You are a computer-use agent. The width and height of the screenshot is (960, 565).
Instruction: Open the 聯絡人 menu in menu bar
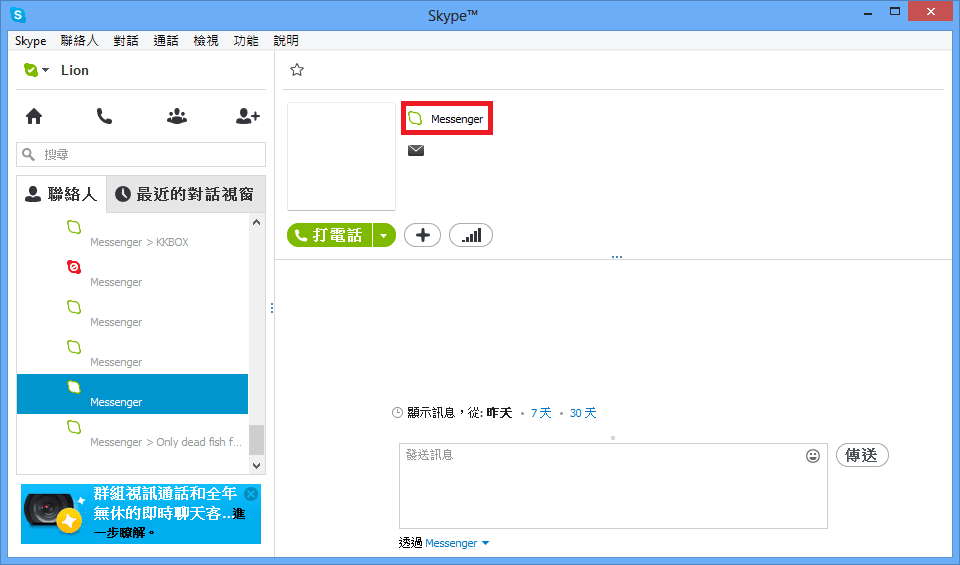coord(79,41)
